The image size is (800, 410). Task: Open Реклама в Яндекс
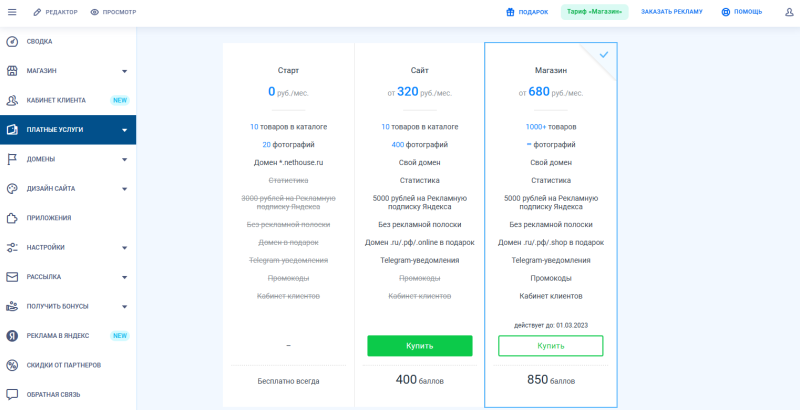coord(68,336)
